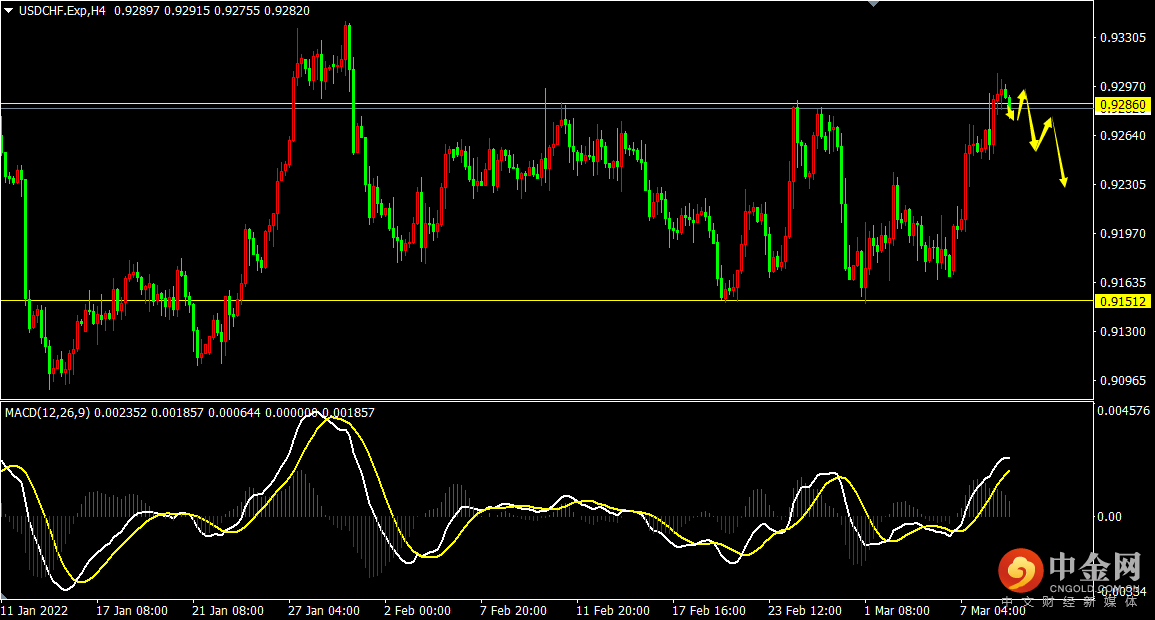Click the last downward yellow arrow head
Image resolution: width=1155 pixels, height=620 pixels.
tap(1063, 181)
